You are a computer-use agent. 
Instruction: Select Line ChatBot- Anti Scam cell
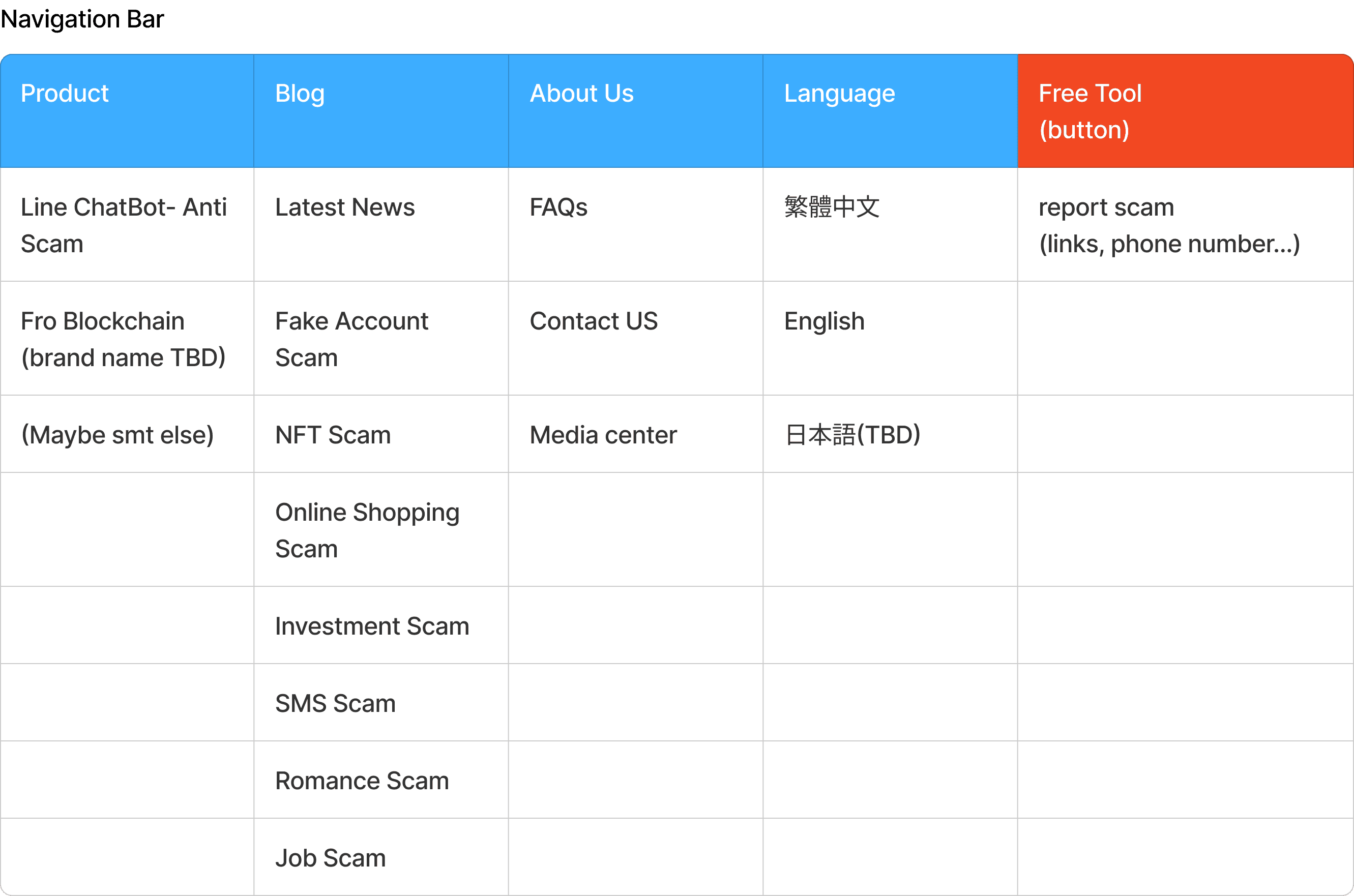[124, 225]
